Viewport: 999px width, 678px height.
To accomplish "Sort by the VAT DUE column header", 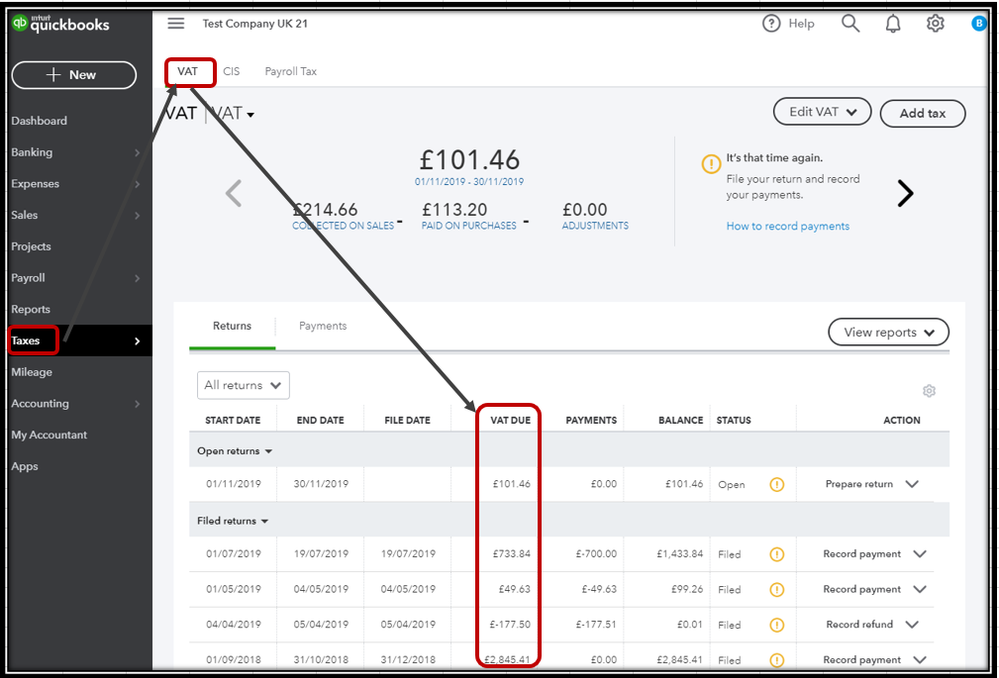I will pos(510,421).
